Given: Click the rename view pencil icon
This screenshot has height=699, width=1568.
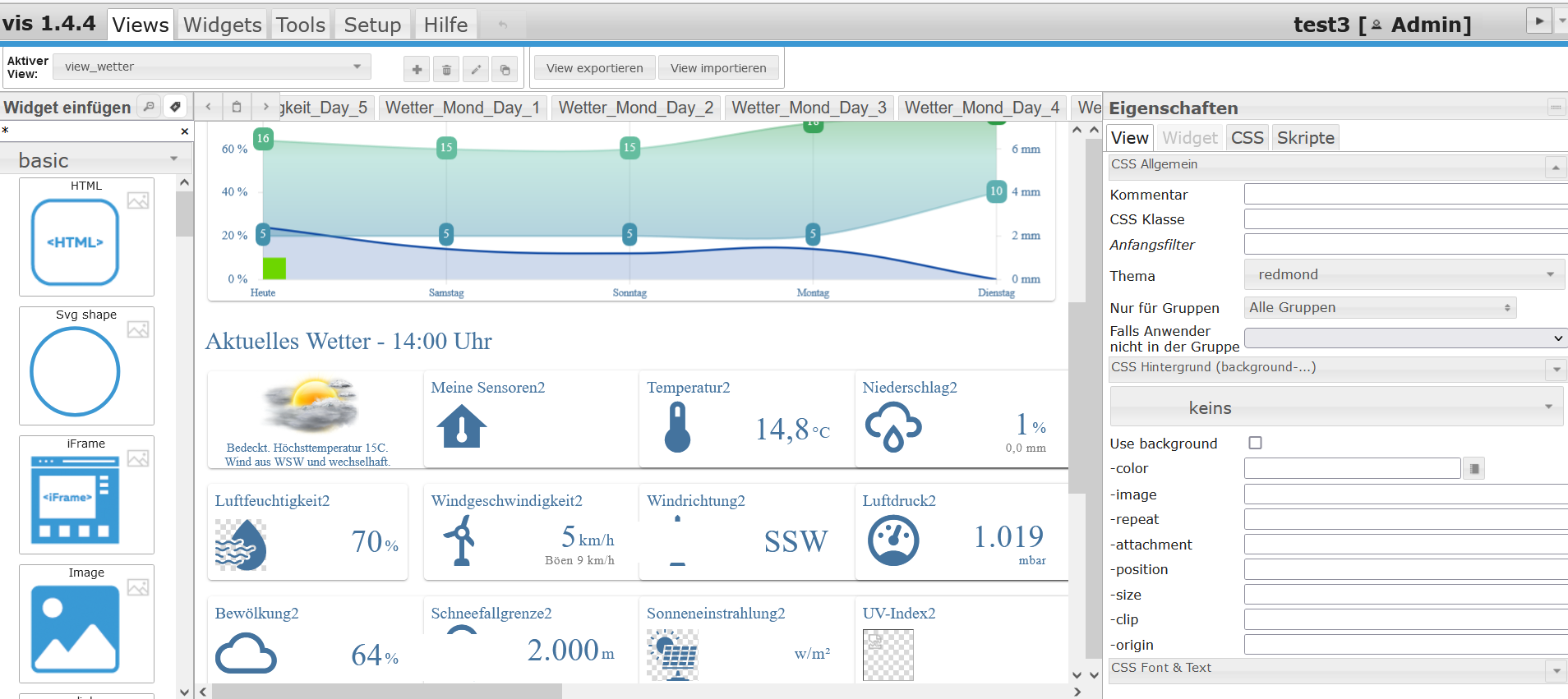Looking at the screenshot, I should [476, 69].
